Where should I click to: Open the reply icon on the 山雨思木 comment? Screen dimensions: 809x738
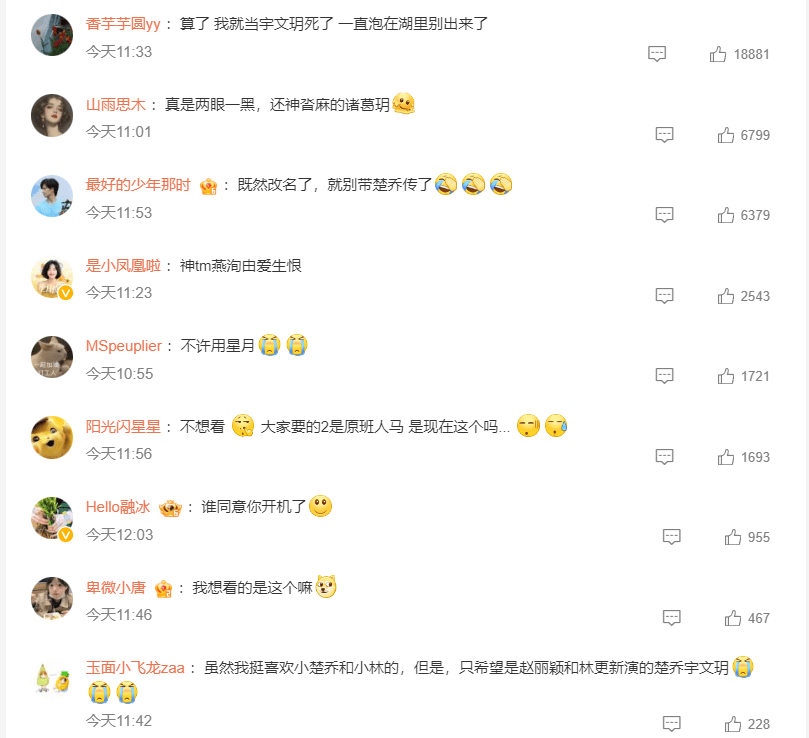(664, 135)
